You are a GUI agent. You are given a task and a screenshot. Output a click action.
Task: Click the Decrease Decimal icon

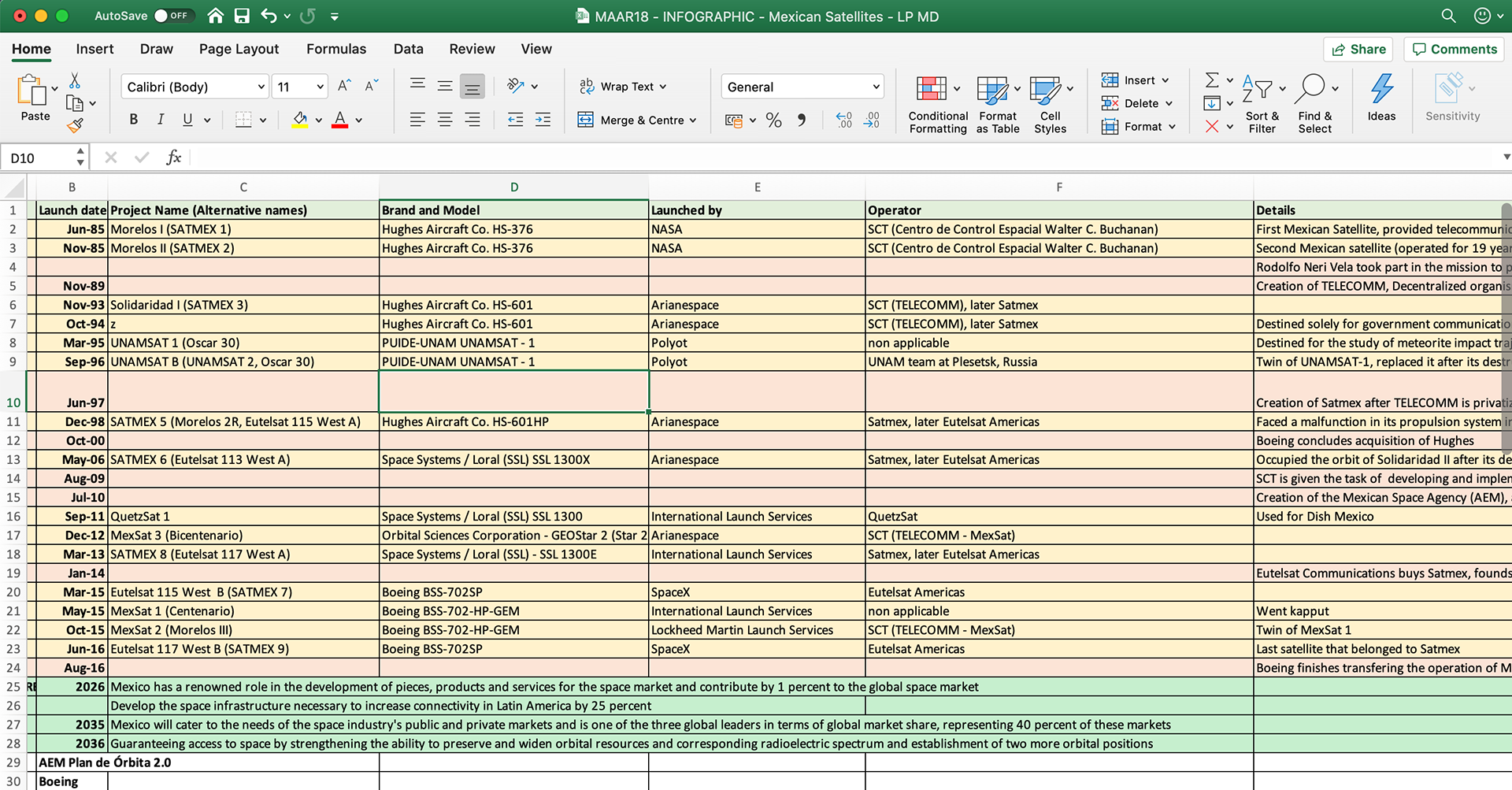tap(871, 120)
